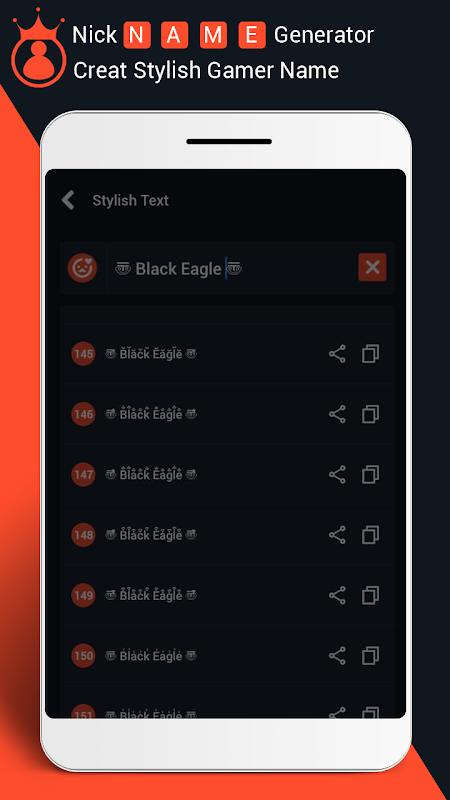Copy stylish name number 148

(371, 535)
